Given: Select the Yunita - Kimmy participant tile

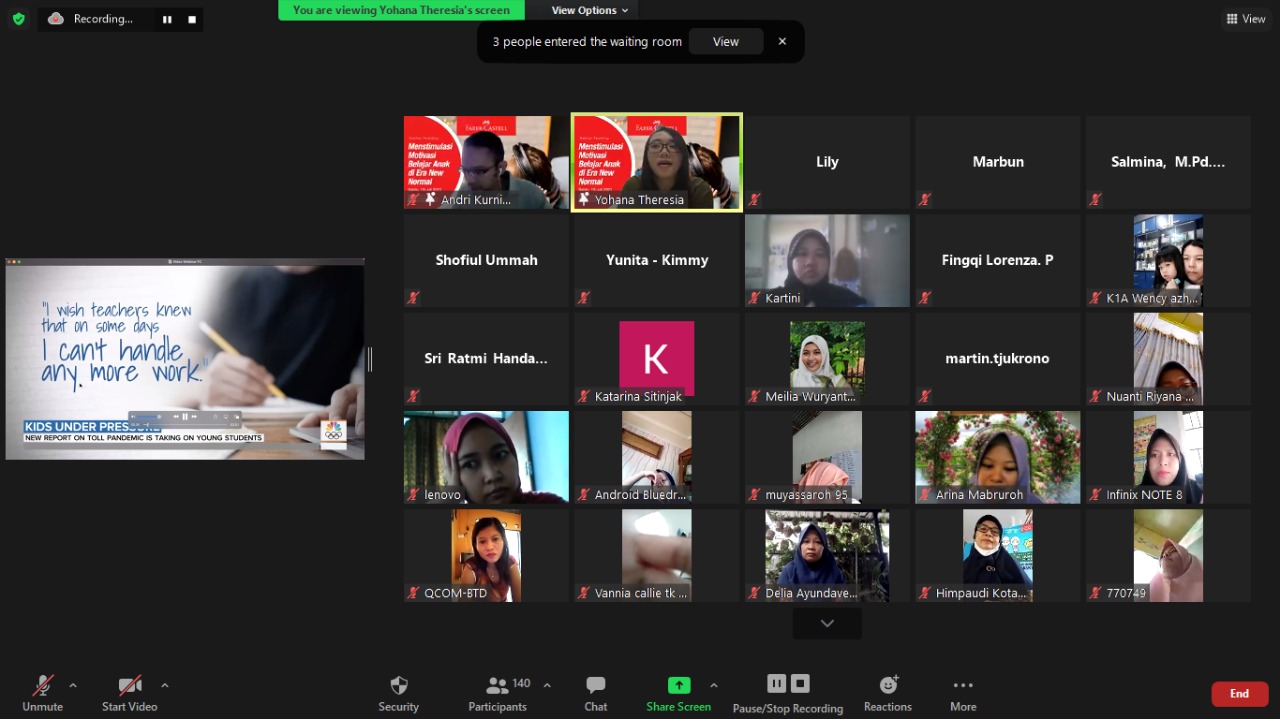Looking at the screenshot, I should click(x=657, y=260).
